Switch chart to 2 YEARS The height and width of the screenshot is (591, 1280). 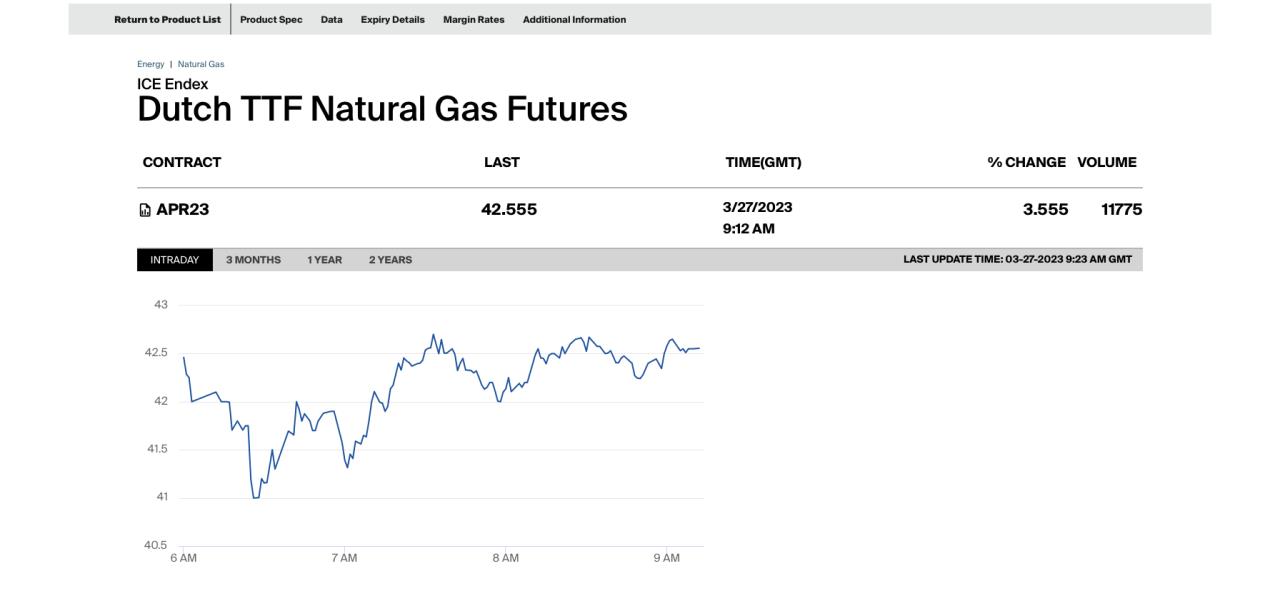390,260
